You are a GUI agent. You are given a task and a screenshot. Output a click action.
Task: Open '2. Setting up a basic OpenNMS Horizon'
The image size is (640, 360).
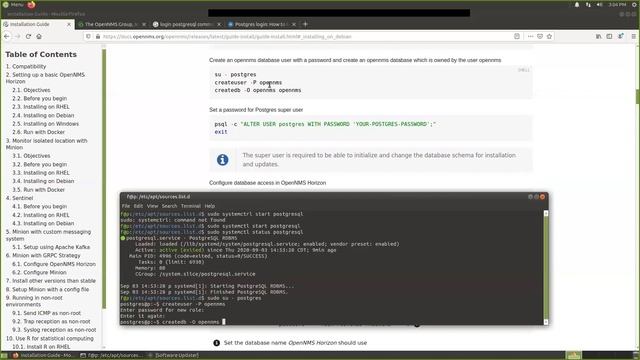(45, 78)
